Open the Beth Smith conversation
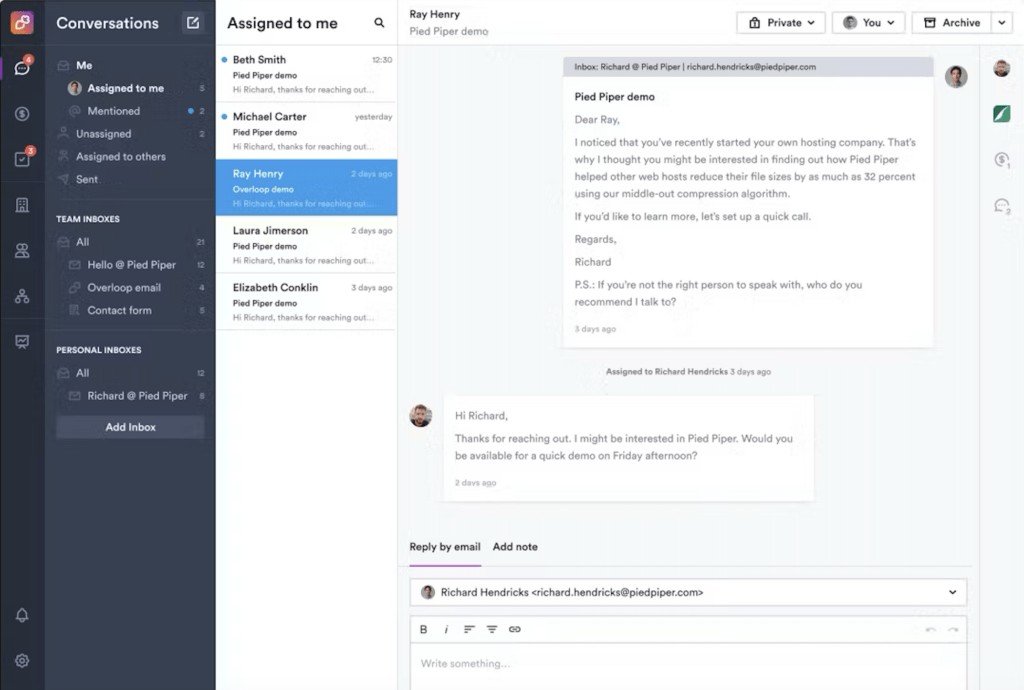Image resolution: width=1024 pixels, height=690 pixels. point(306,74)
